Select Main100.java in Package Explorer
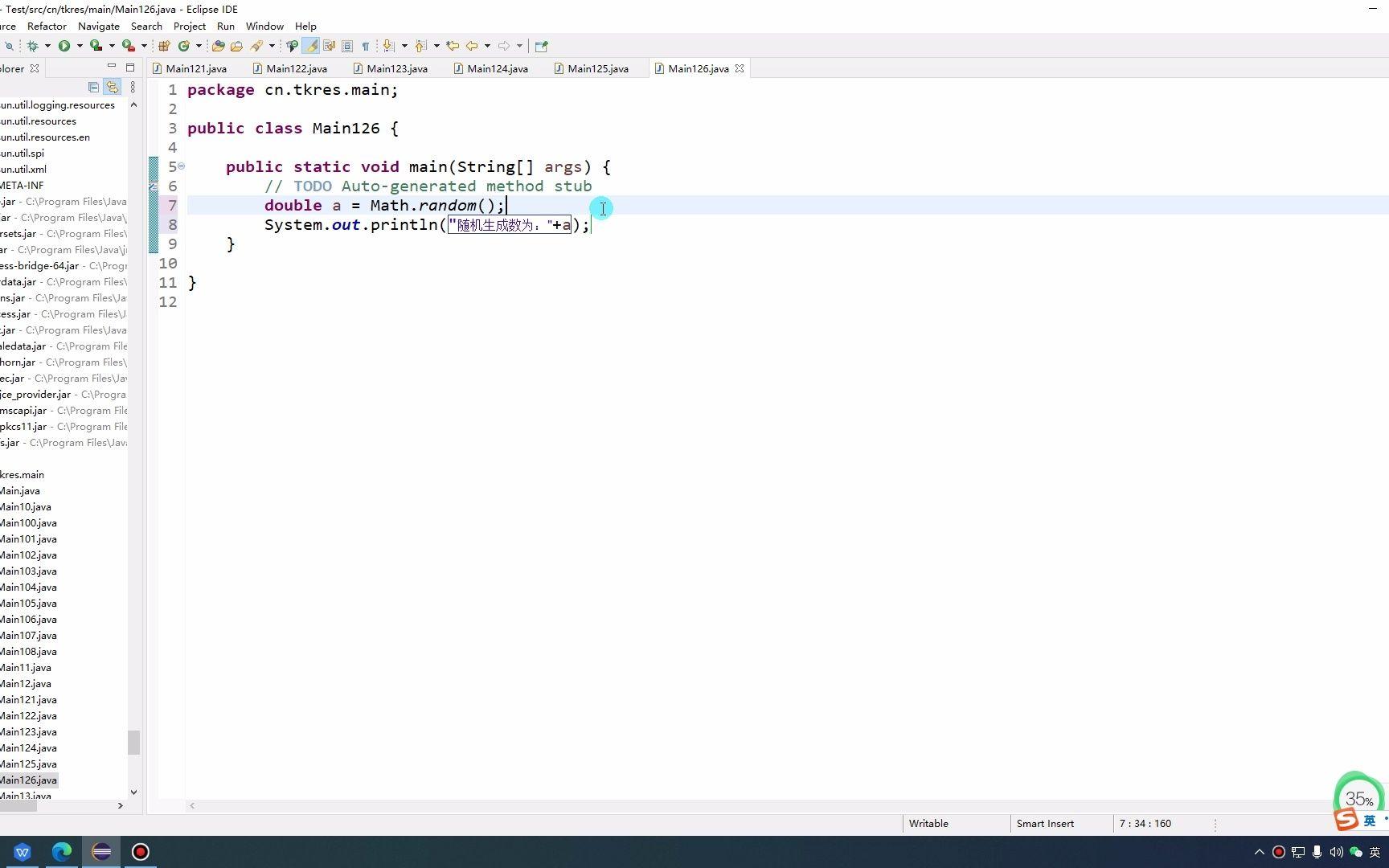 tap(29, 522)
